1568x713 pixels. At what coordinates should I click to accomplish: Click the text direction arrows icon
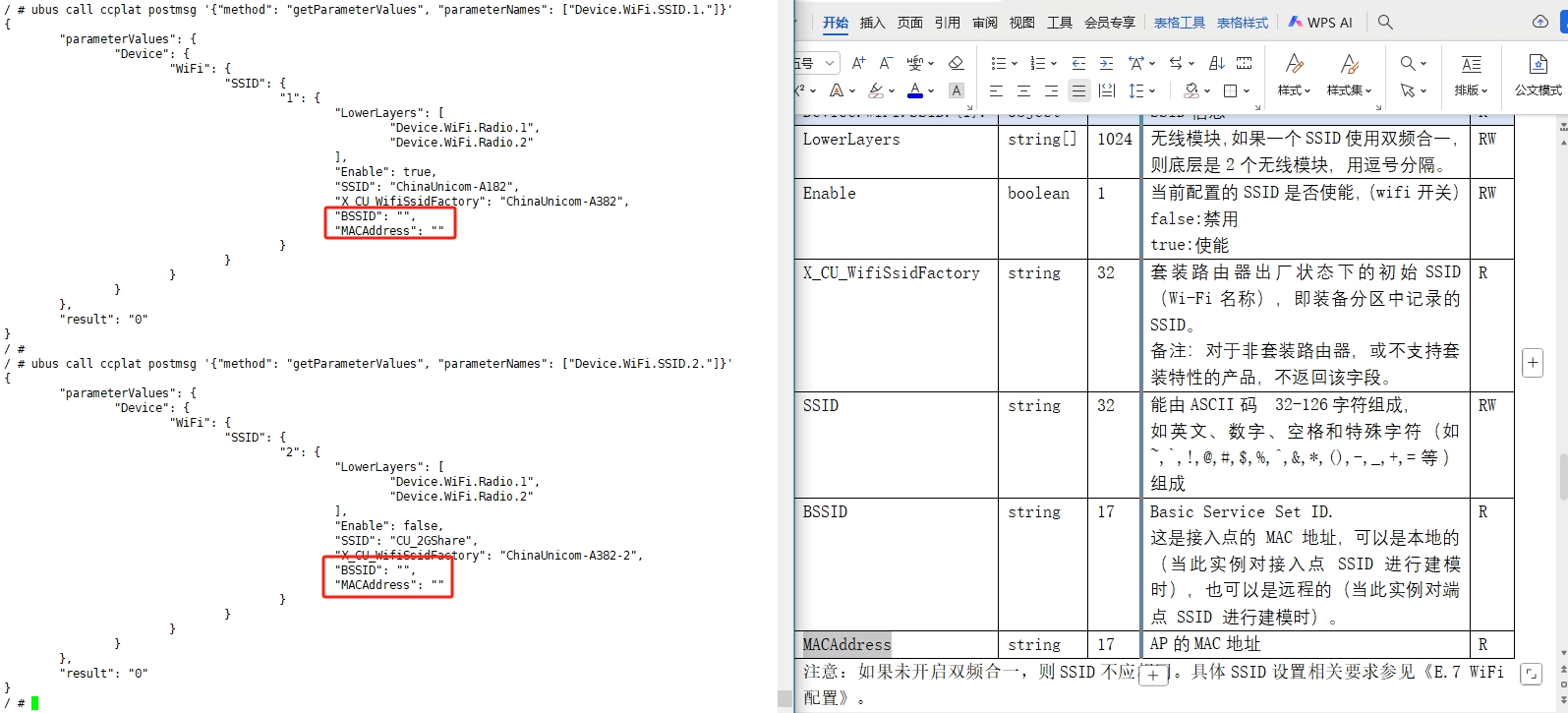tap(1175, 63)
